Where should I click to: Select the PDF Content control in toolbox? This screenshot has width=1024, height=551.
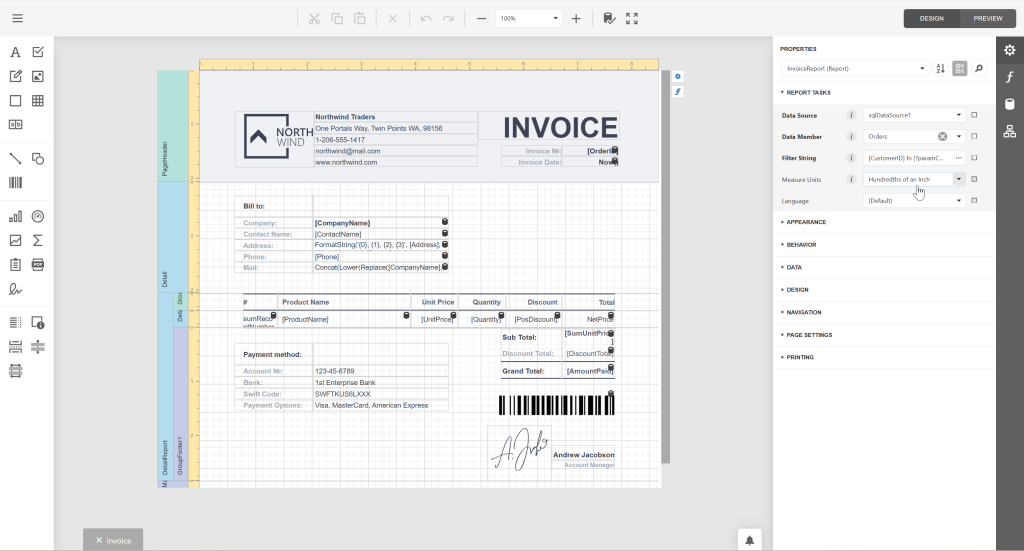(38, 264)
